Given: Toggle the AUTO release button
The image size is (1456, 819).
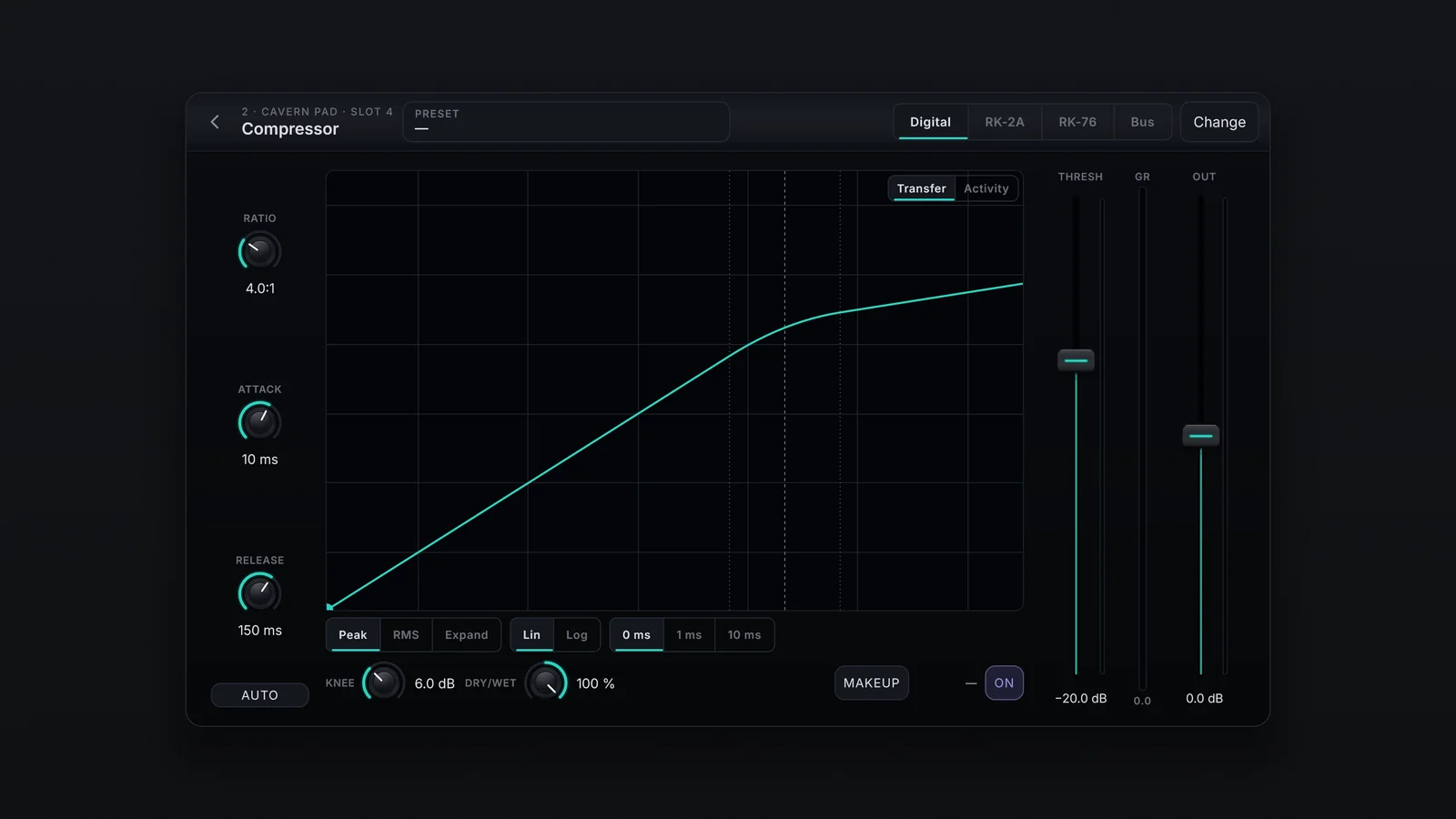Looking at the screenshot, I should pos(260,695).
